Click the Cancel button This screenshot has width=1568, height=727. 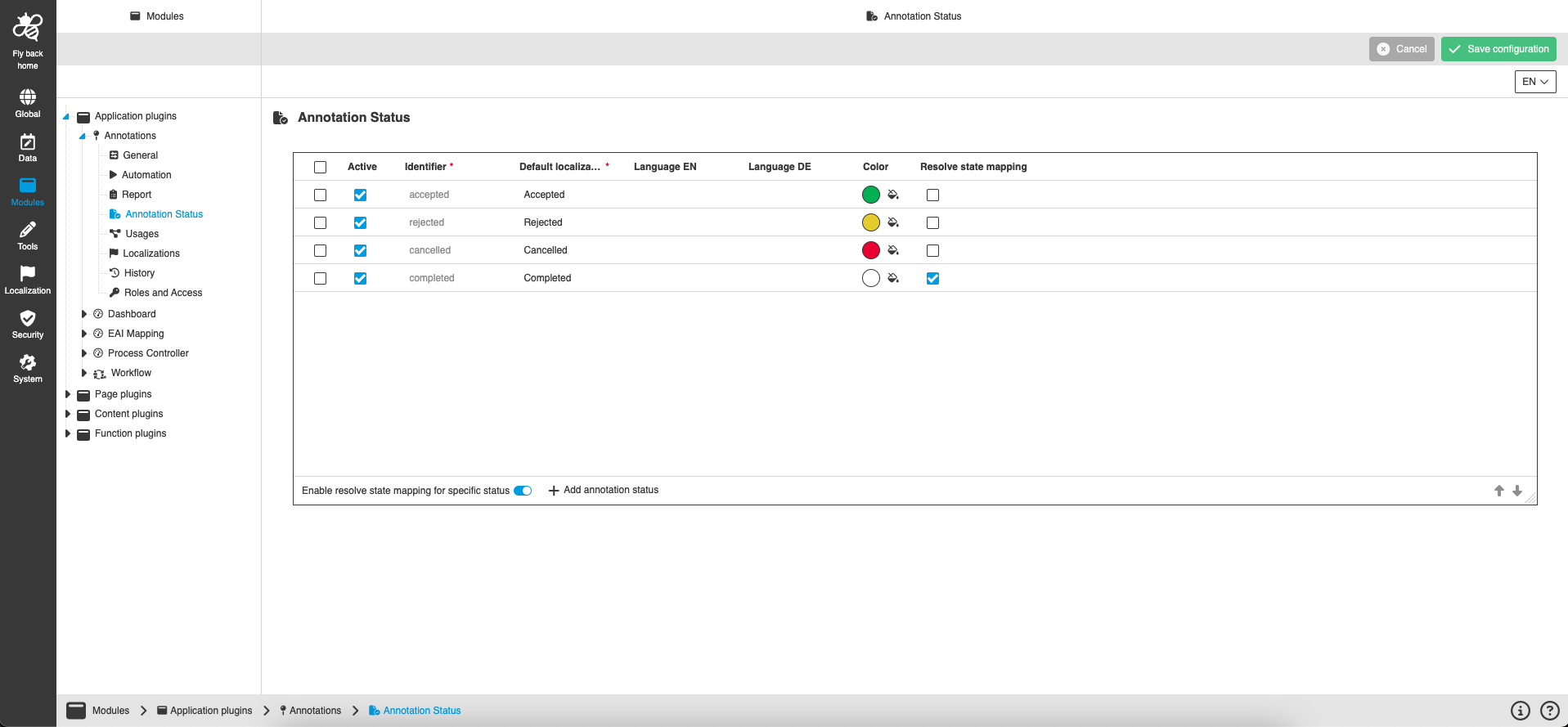1402,49
